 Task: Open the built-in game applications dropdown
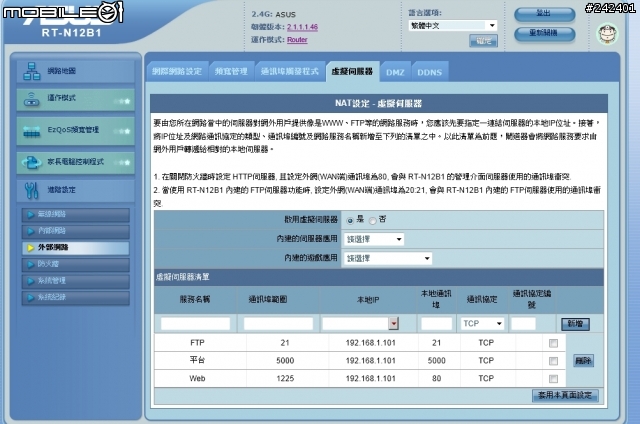pyautogui.click(x=388, y=258)
